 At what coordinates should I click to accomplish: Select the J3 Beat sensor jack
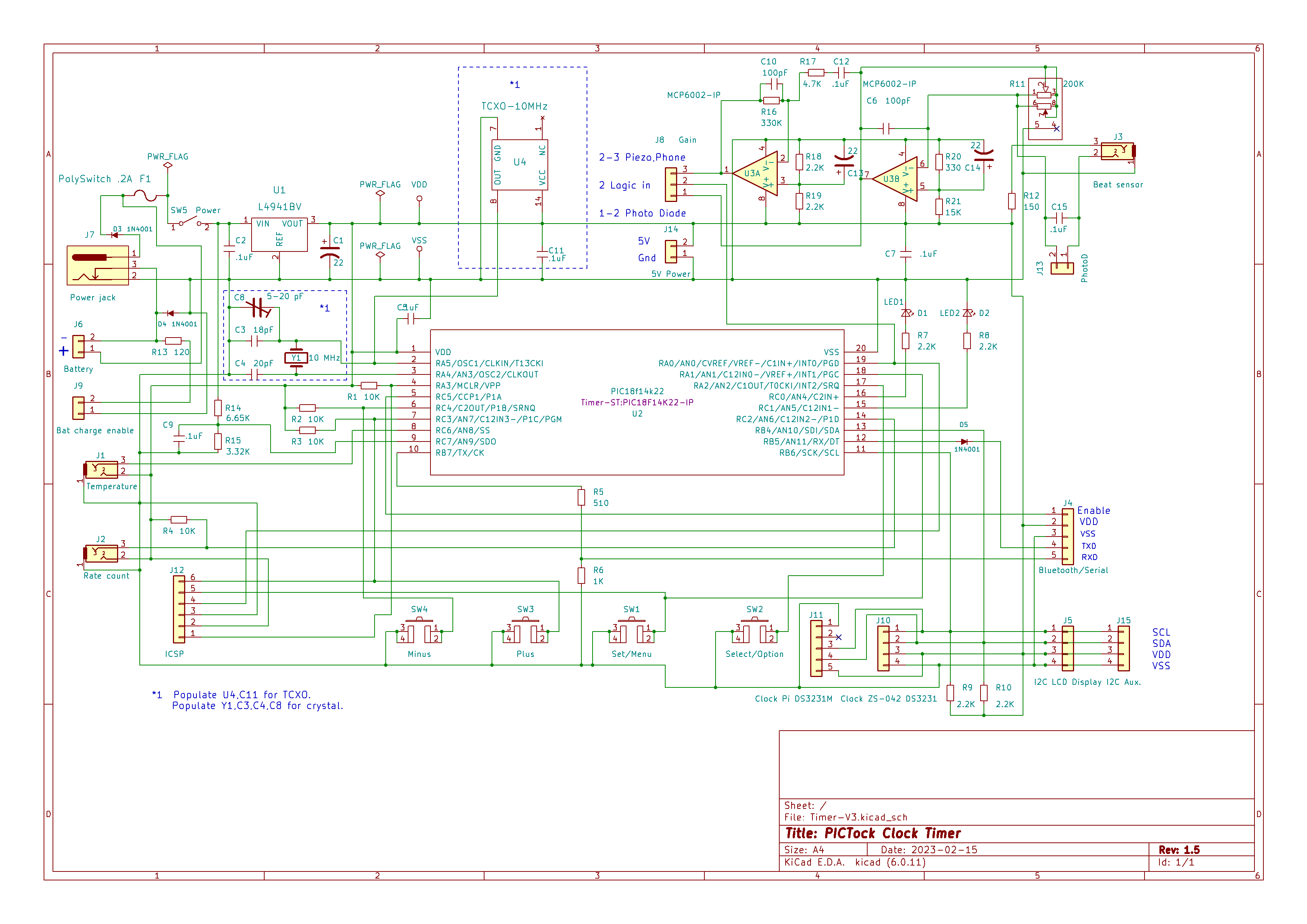[x=1118, y=151]
